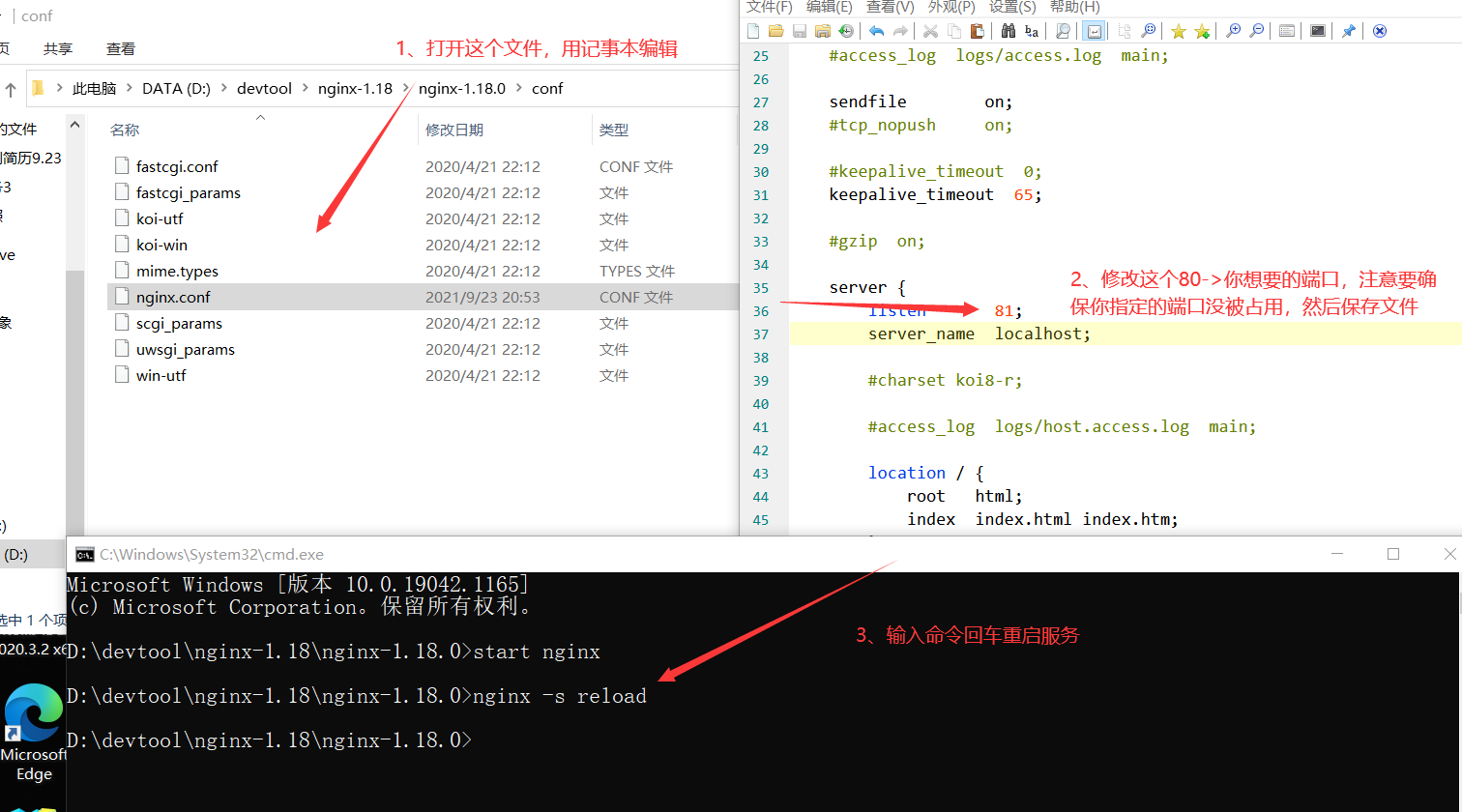Open the 查看 tab in File Explorer ribbon

tap(121, 49)
